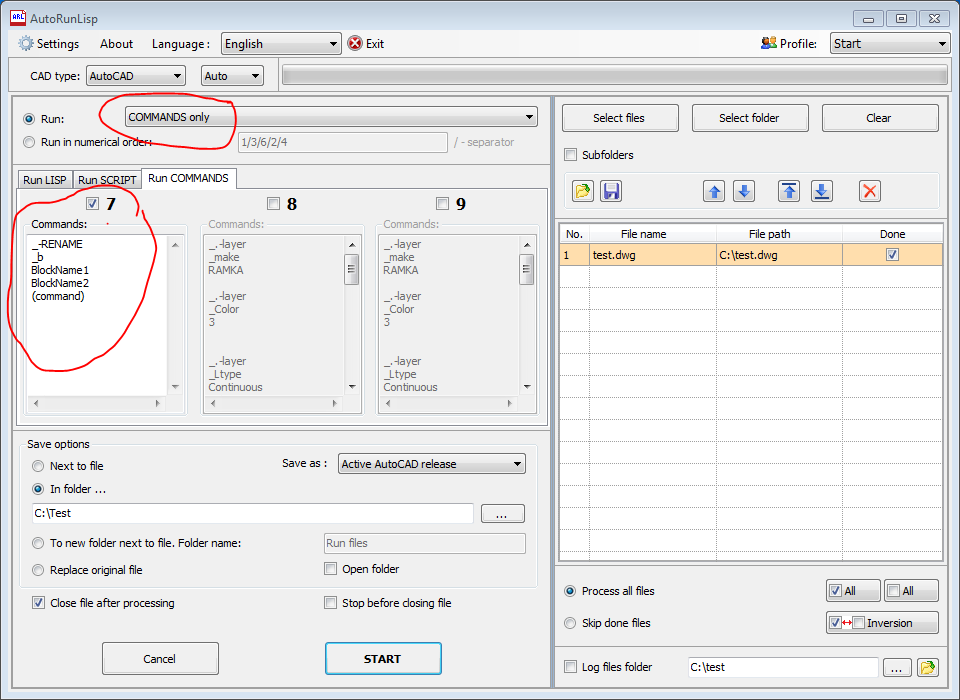Viewport: 960px width, 700px height.
Task: Enable the Subfolders checkbox
Action: pos(570,154)
